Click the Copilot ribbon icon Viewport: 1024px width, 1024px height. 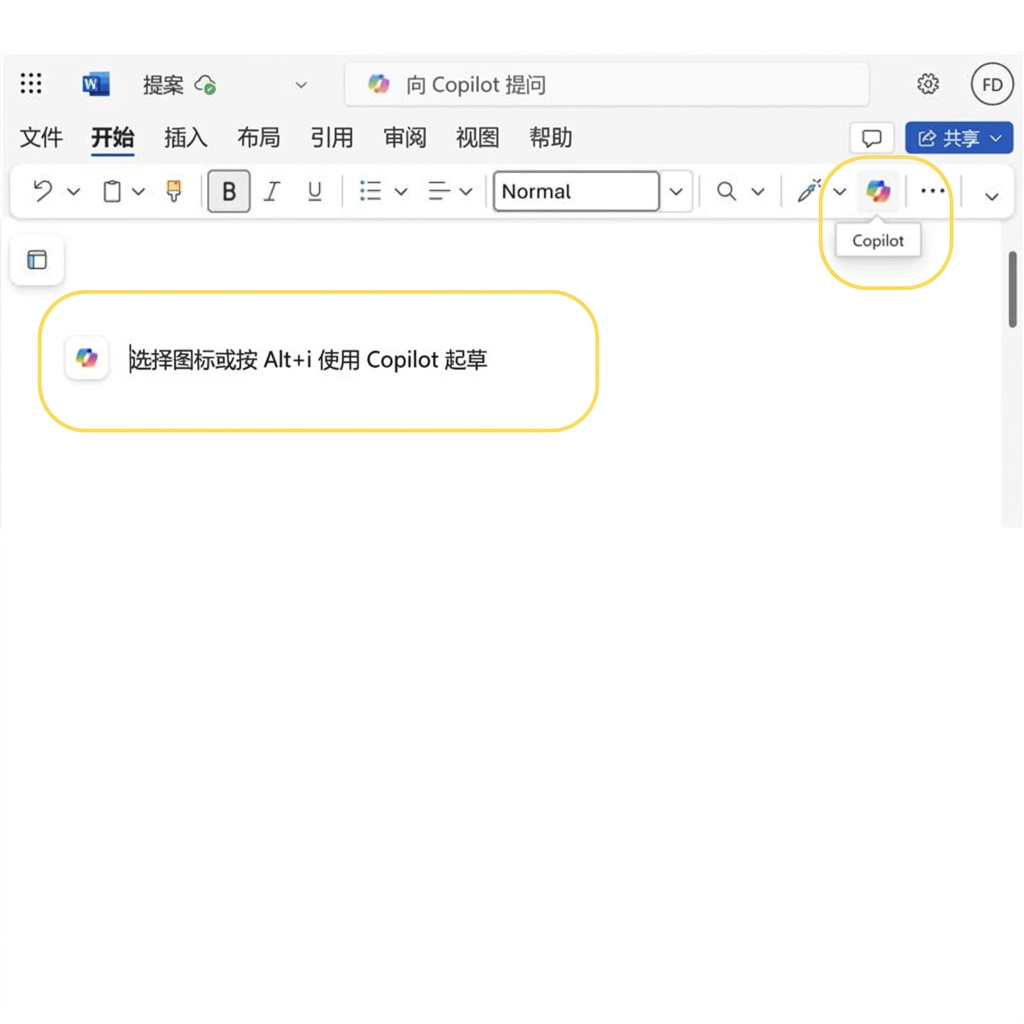coord(878,191)
